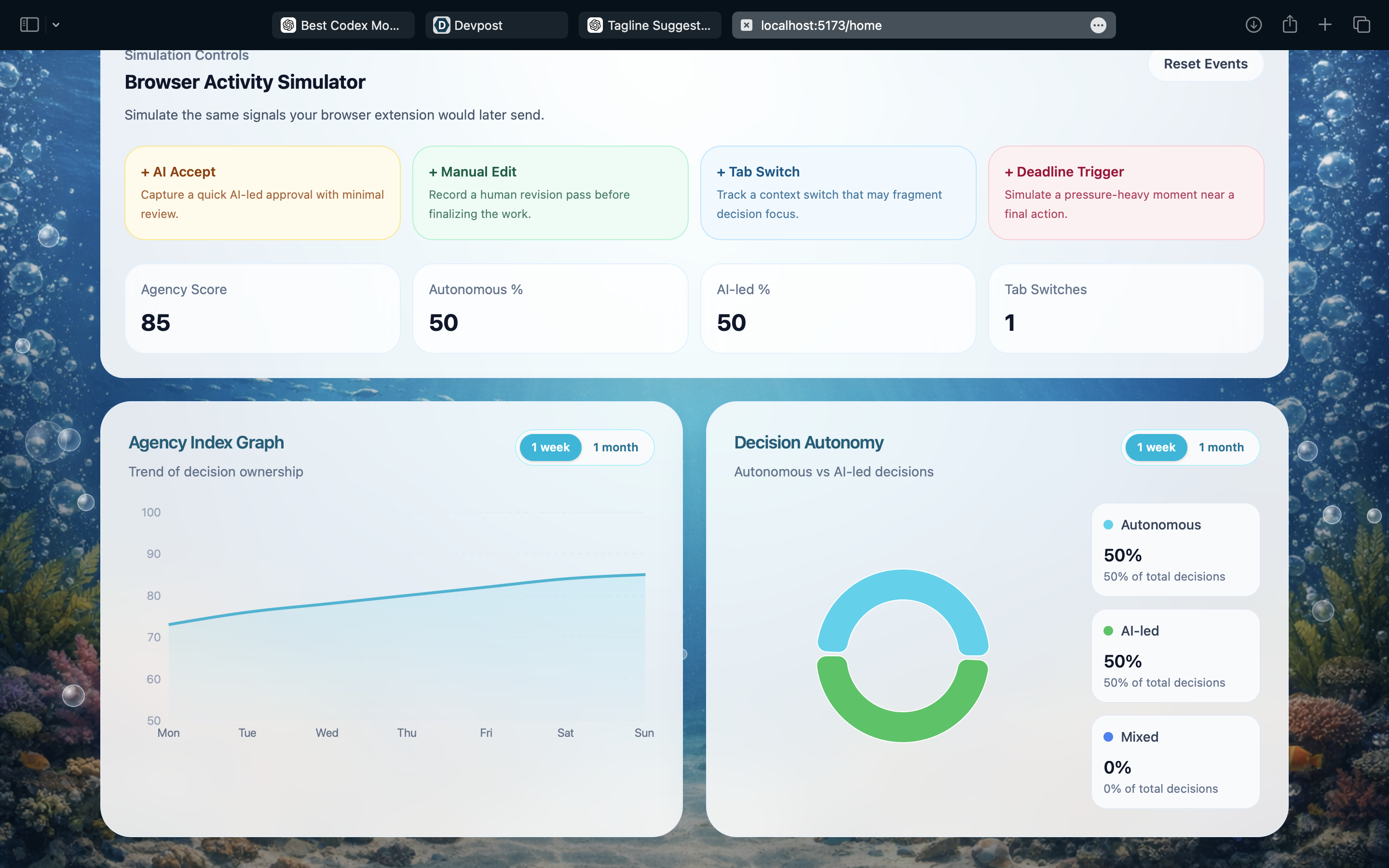The height and width of the screenshot is (868, 1389).
Task: Select 1 month on the Agency Index Graph
Action: (x=615, y=447)
